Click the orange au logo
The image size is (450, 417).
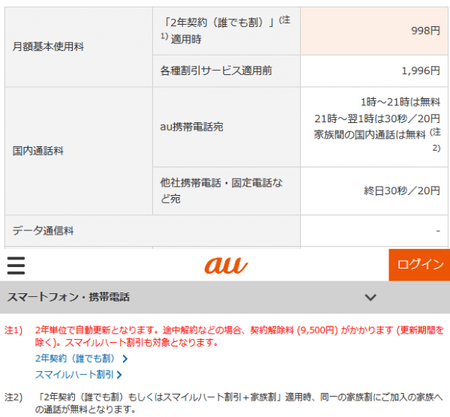coord(226,266)
